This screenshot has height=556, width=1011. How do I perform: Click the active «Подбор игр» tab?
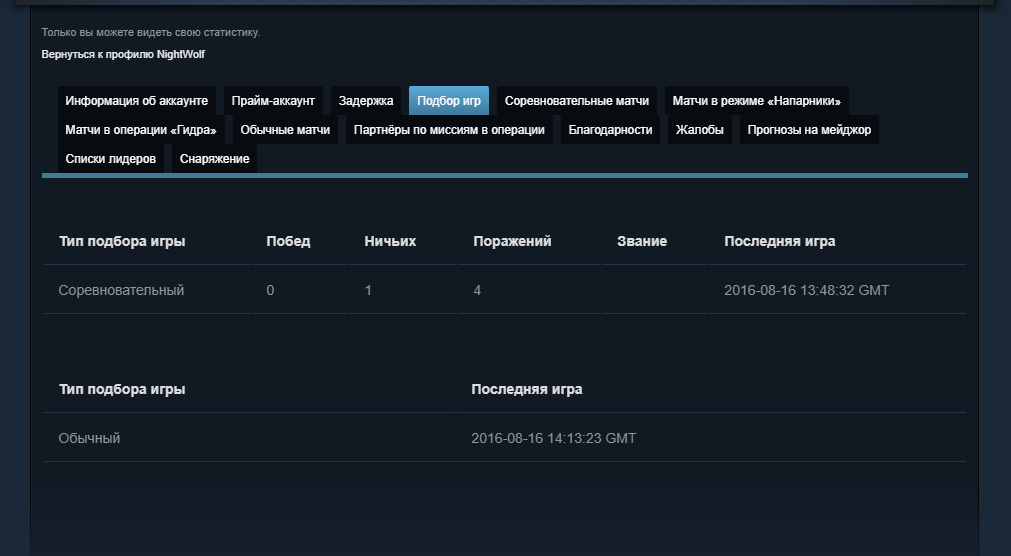[x=449, y=101]
